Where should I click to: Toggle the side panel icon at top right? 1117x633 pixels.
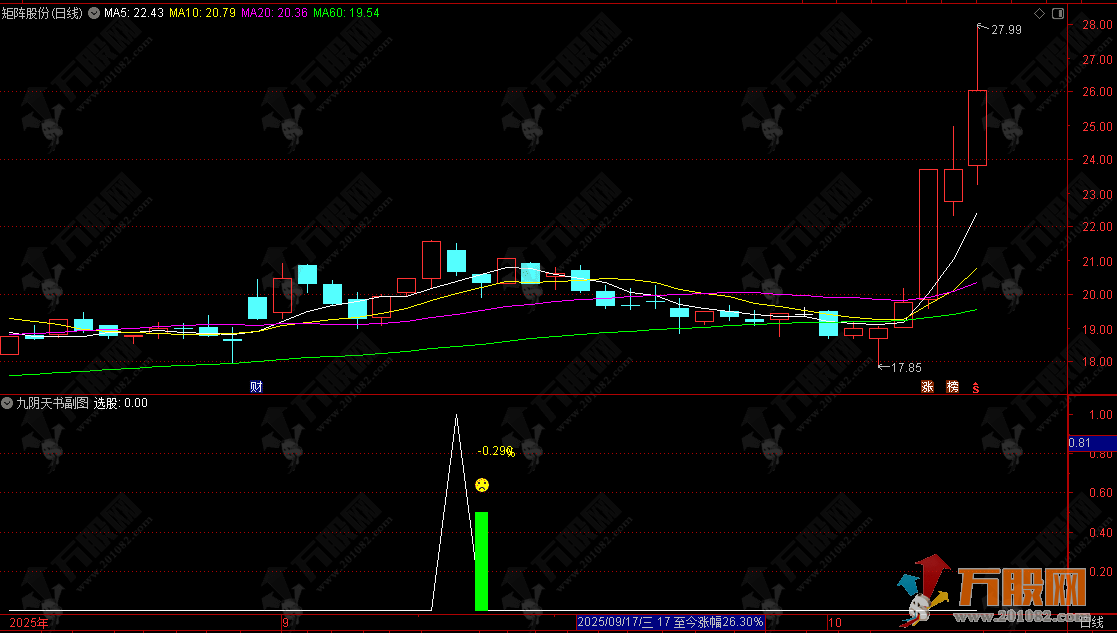[1058, 13]
